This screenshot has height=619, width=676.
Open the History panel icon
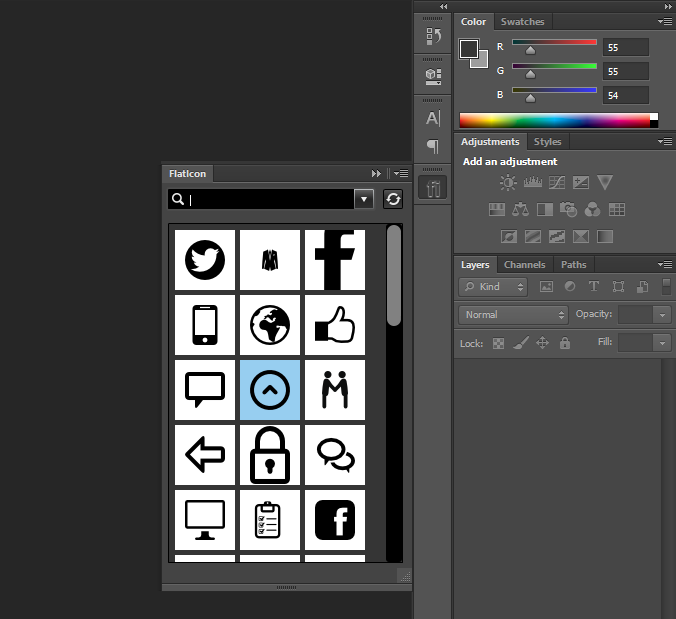point(433,37)
